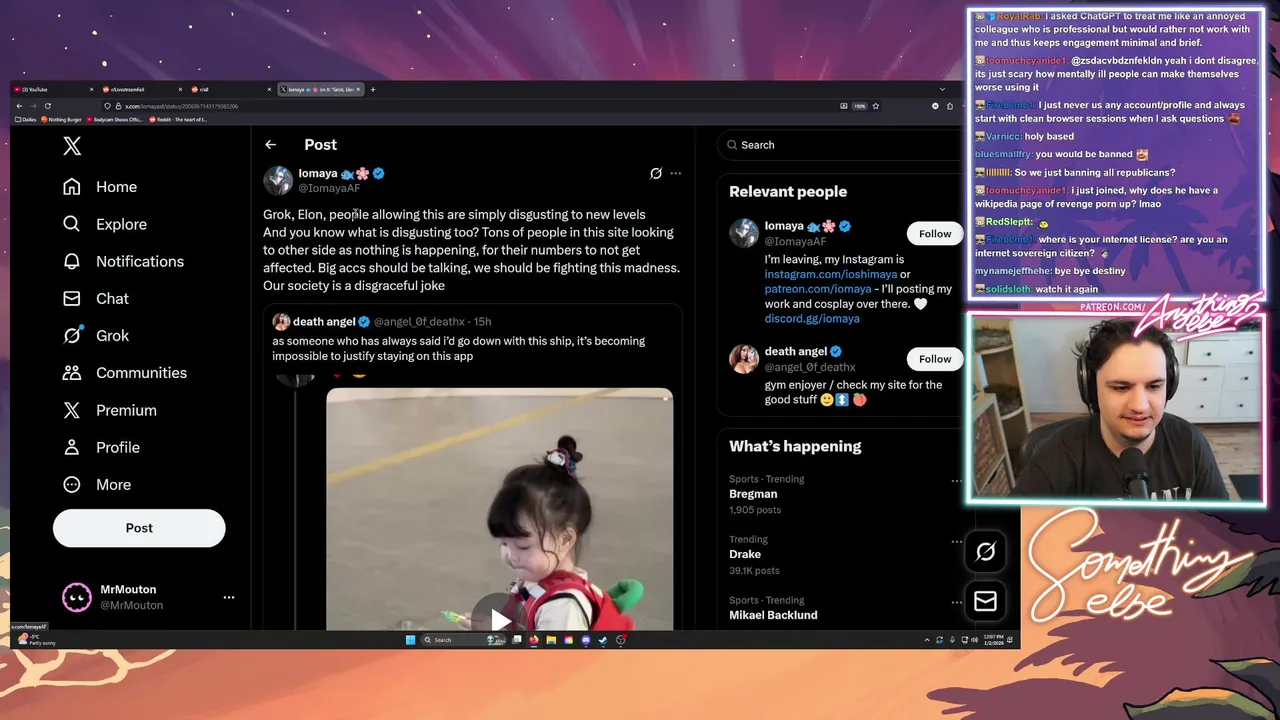This screenshot has height=720, width=1280.
Task: Open the More menu in sidebar
Action: [97, 484]
